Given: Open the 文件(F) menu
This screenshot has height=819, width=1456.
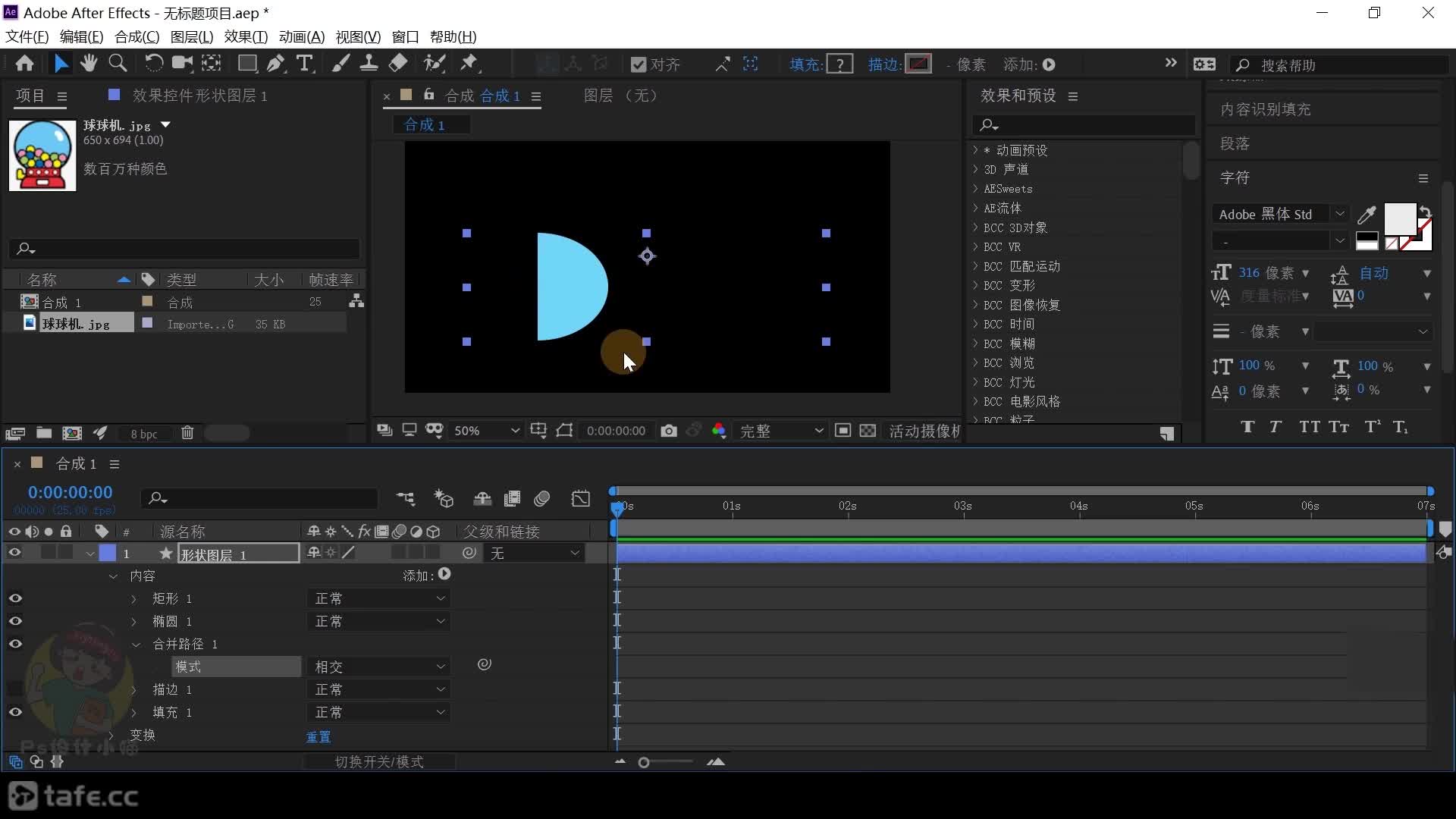Looking at the screenshot, I should point(27,36).
